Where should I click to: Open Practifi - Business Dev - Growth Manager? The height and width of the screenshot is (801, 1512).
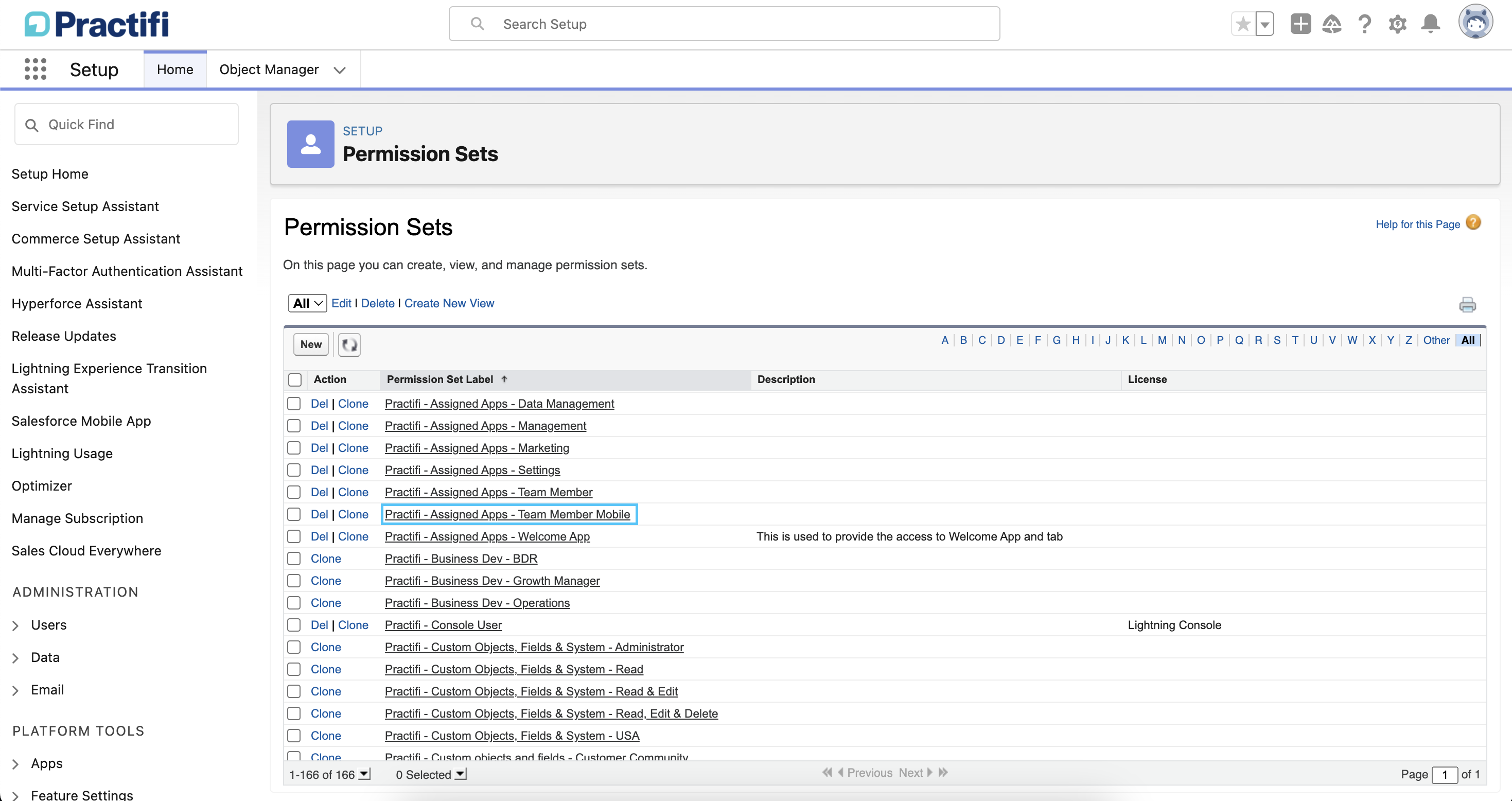pyautogui.click(x=492, y=581)
